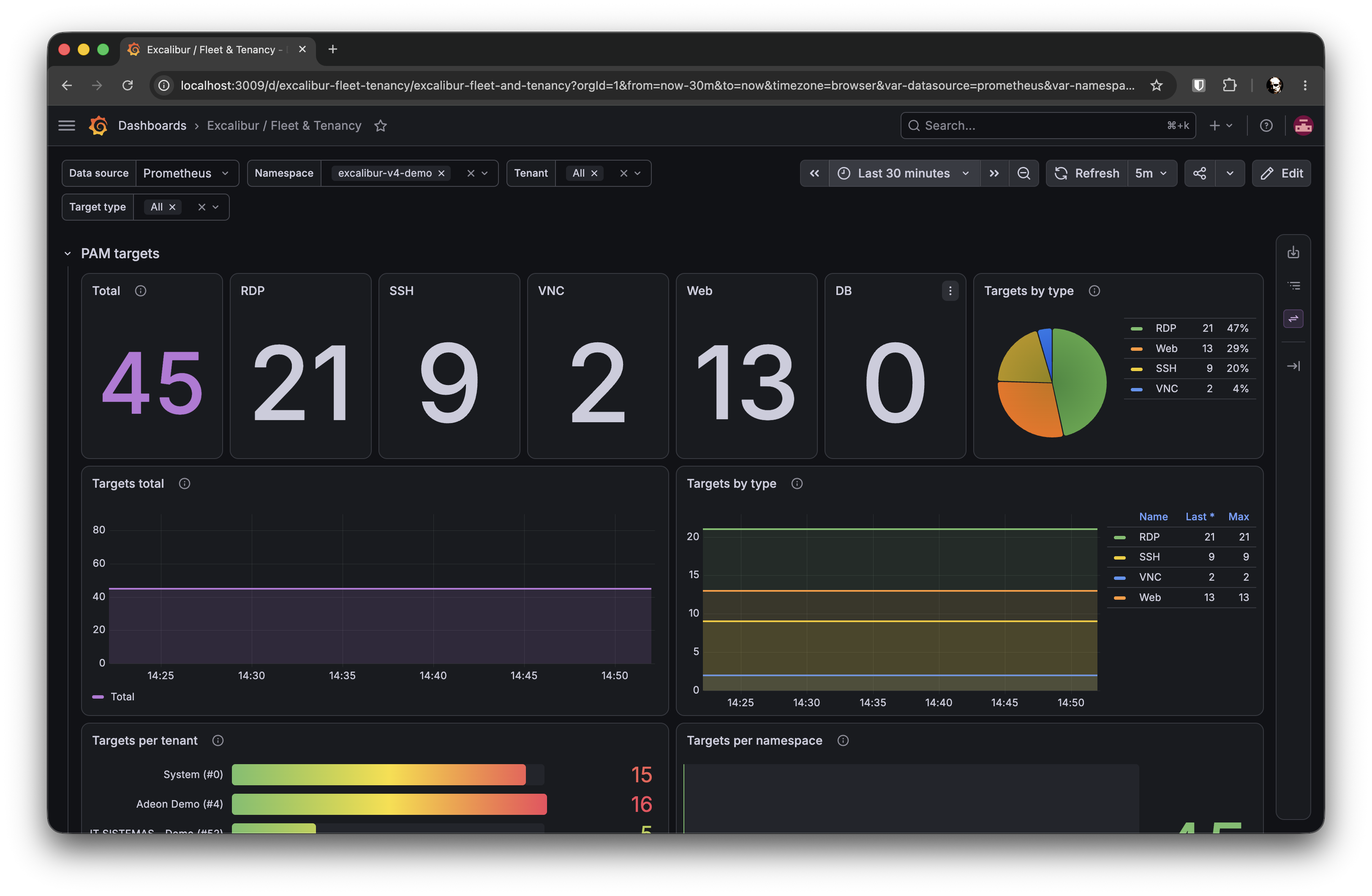The width and height of the screenshot is (1372, 896).
Task: Remove the excalibur-v4-demo namespace chip
Action: pyautogui.click(x=441, y=173)
